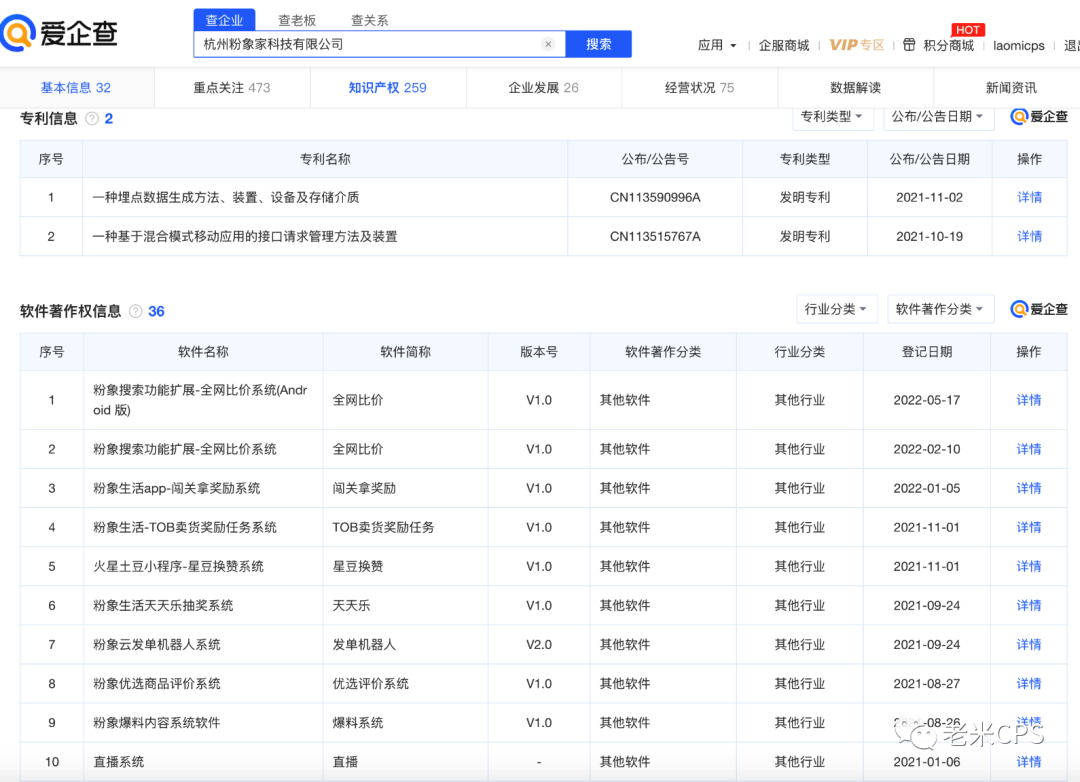This screenshot has height=782, width=1080.
Task: Click the date cell 2021-11-02
Action: point(929,198)
